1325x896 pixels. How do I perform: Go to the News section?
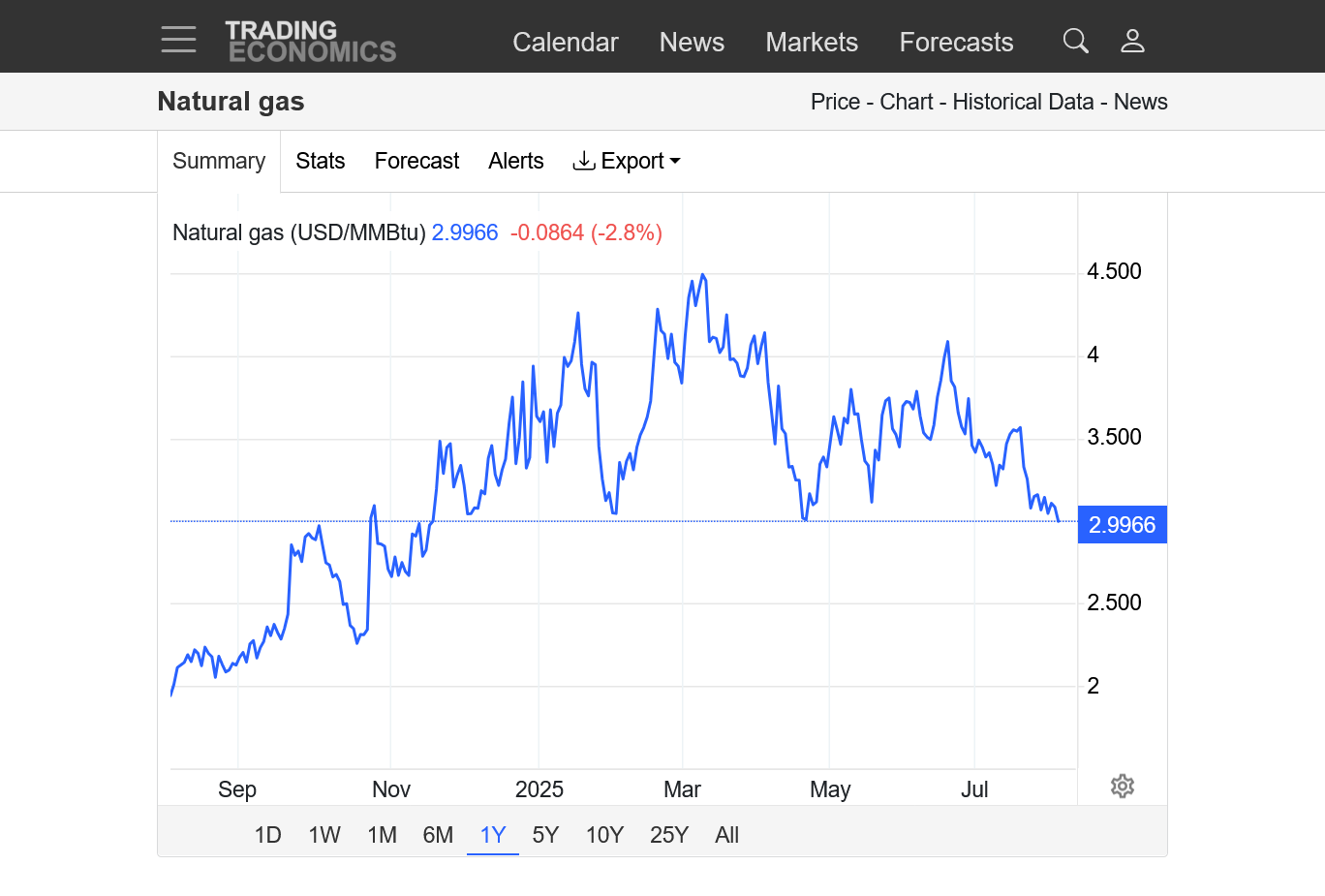click(x=692, y=42)
